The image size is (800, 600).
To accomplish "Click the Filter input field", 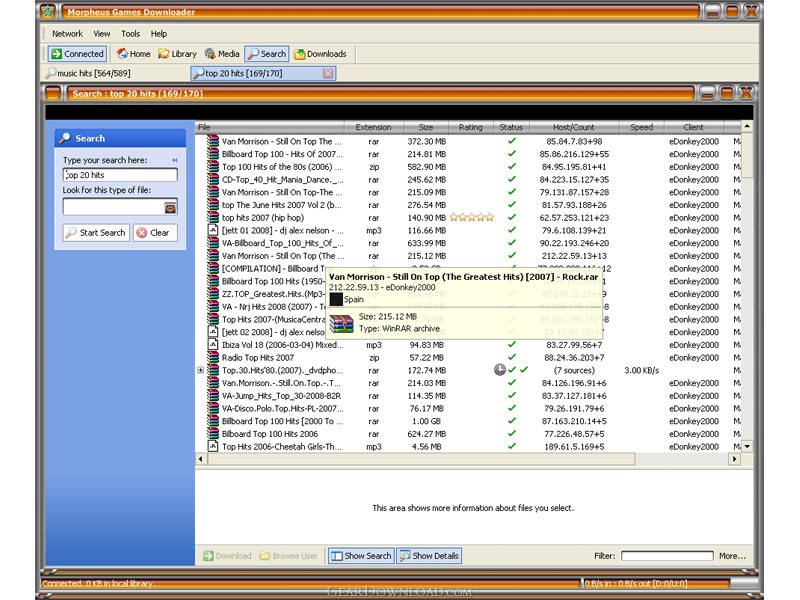I will pos(667,556).
